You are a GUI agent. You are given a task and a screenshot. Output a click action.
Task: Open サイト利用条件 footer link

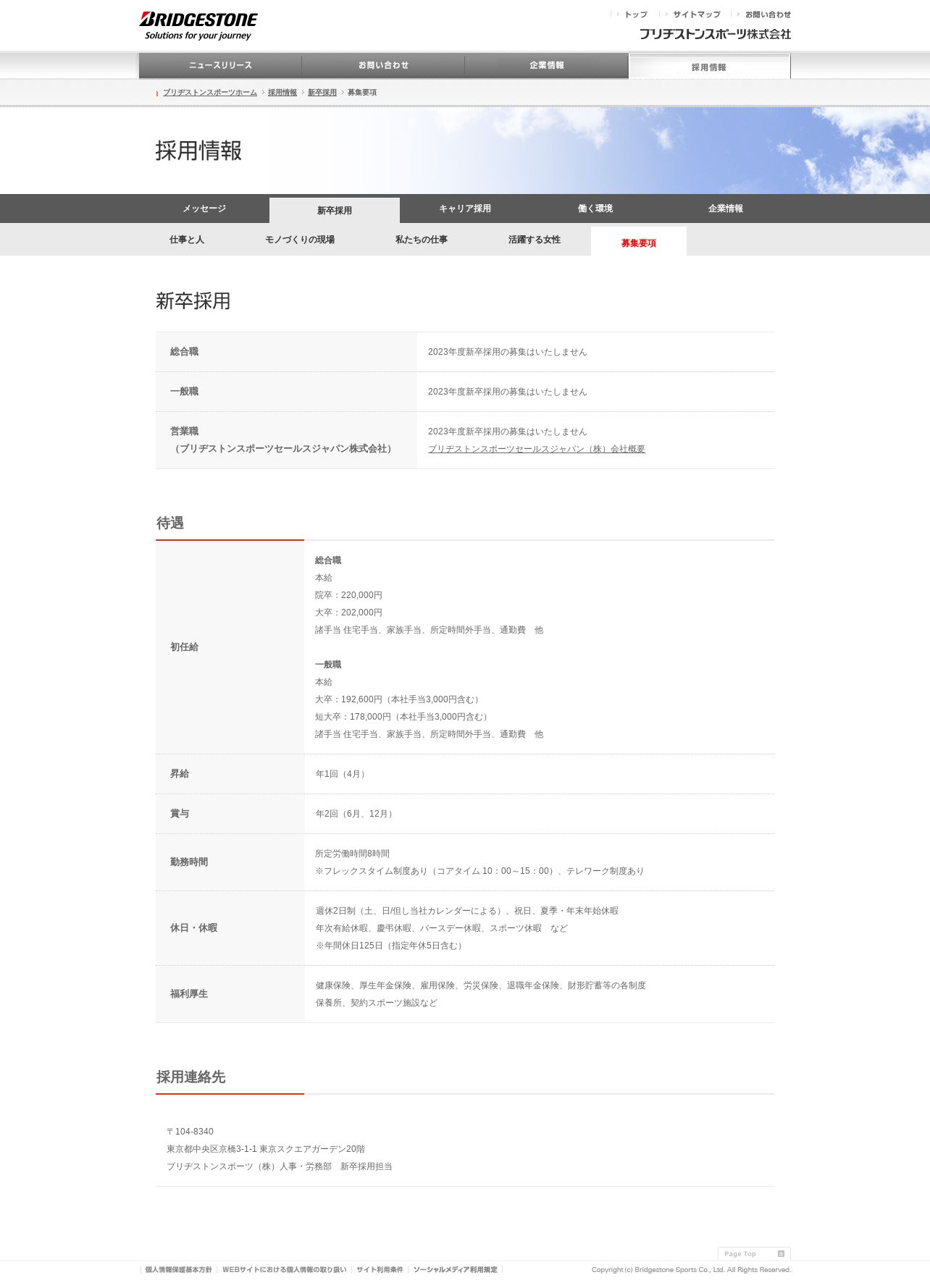coord(380,1270)
